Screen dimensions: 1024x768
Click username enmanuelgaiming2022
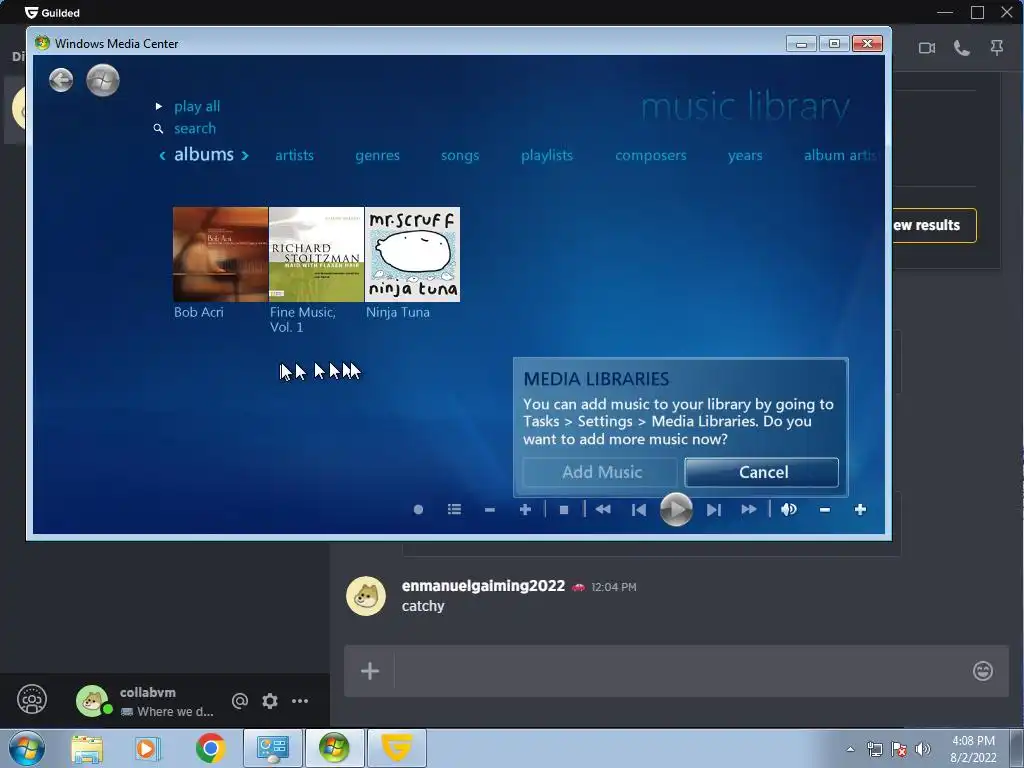pos(483,586)
